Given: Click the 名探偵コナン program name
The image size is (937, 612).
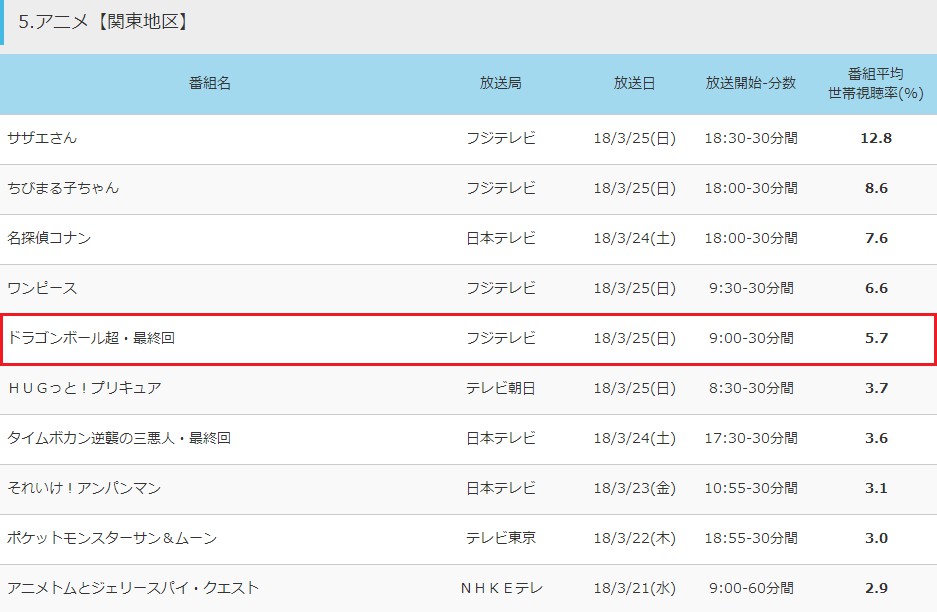Looking at the screenshot, I should pos(49,238).
